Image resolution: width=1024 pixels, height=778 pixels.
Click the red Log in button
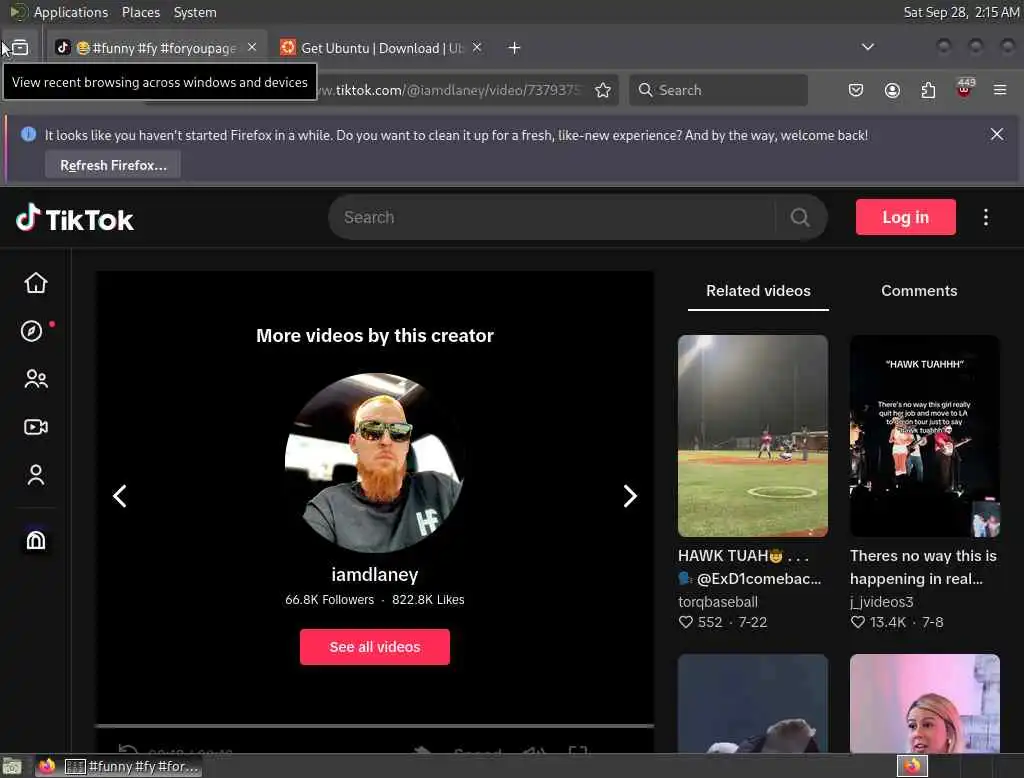point(905,217)
